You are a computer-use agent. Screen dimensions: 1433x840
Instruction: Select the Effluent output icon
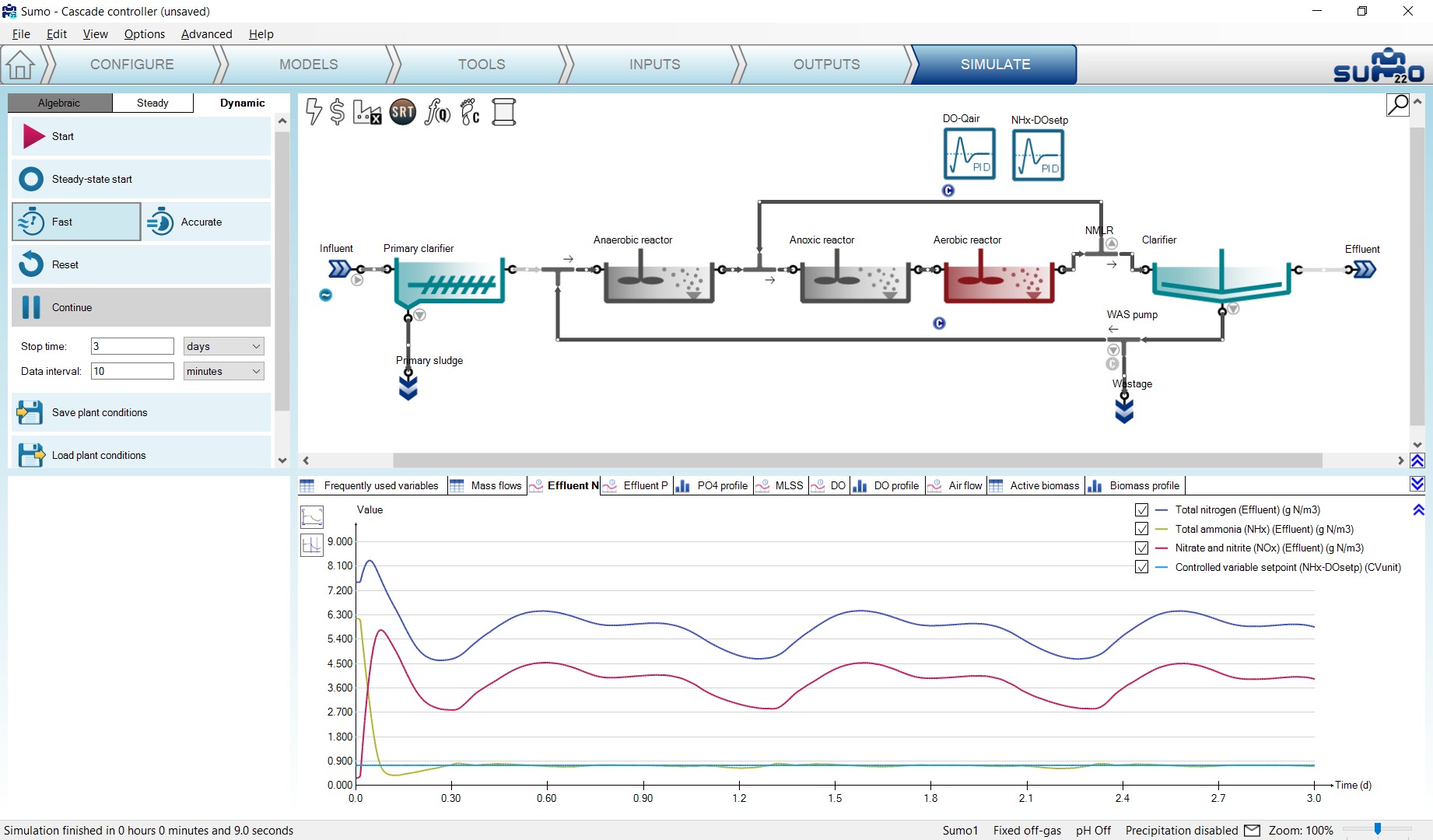click(1365, 269)
